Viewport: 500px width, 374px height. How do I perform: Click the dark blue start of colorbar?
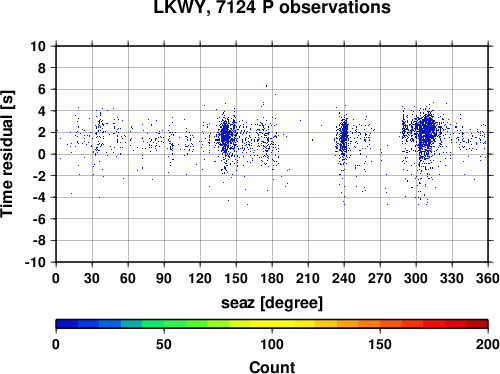(67, 324)
